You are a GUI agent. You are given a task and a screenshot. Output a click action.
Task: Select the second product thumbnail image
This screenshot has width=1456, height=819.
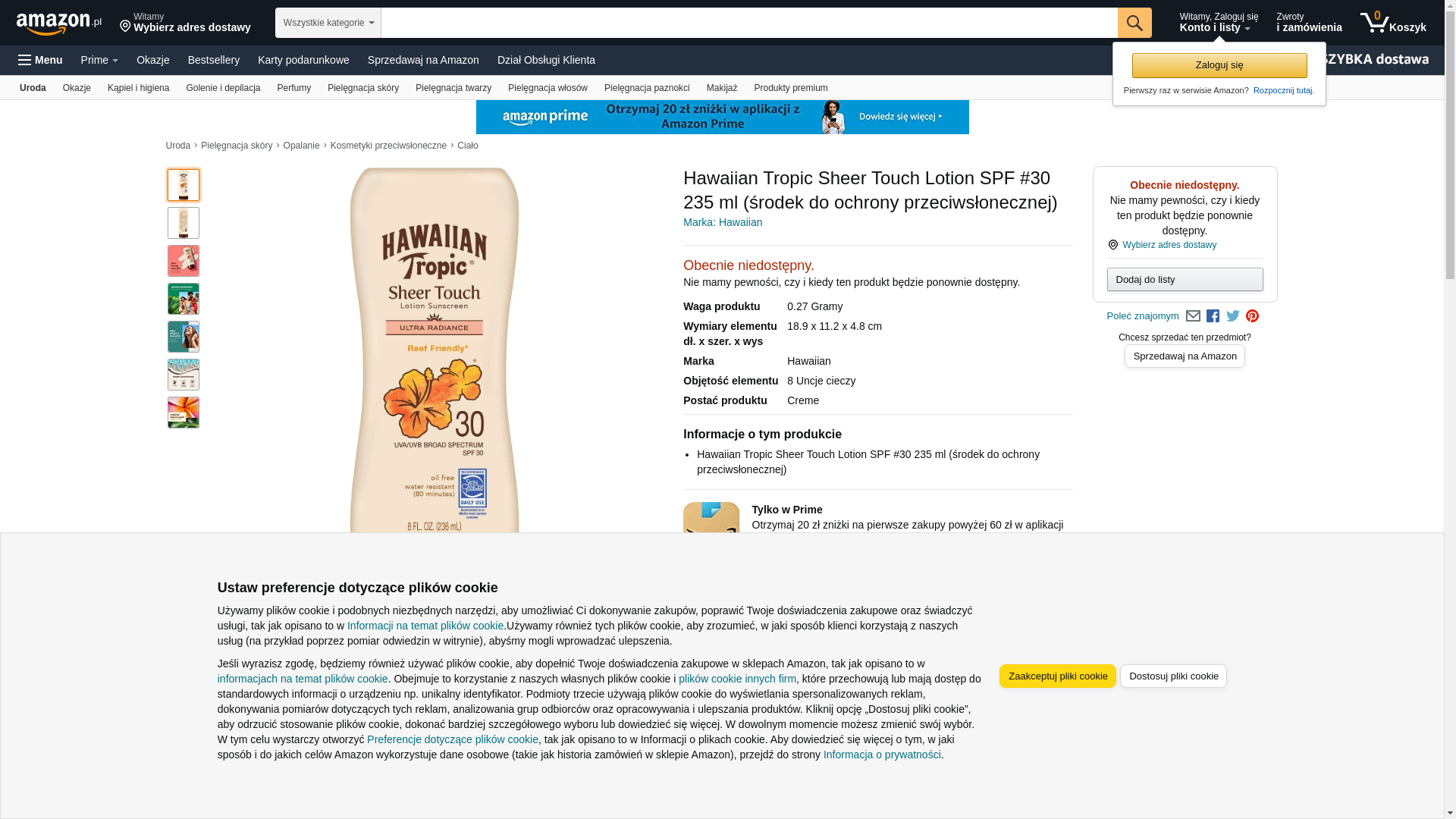tap(184, 223)
